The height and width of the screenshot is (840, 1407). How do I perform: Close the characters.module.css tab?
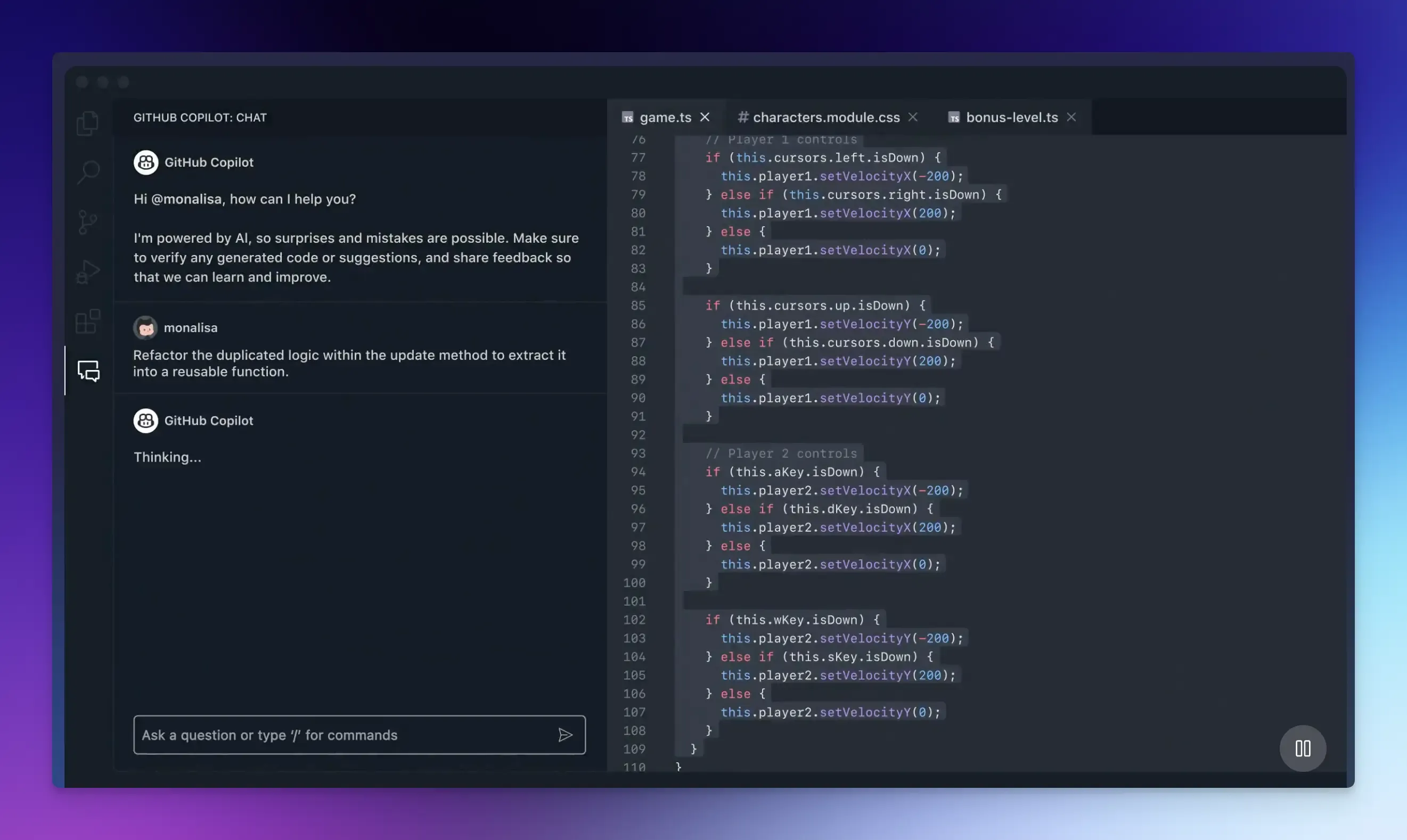[913, 117]
